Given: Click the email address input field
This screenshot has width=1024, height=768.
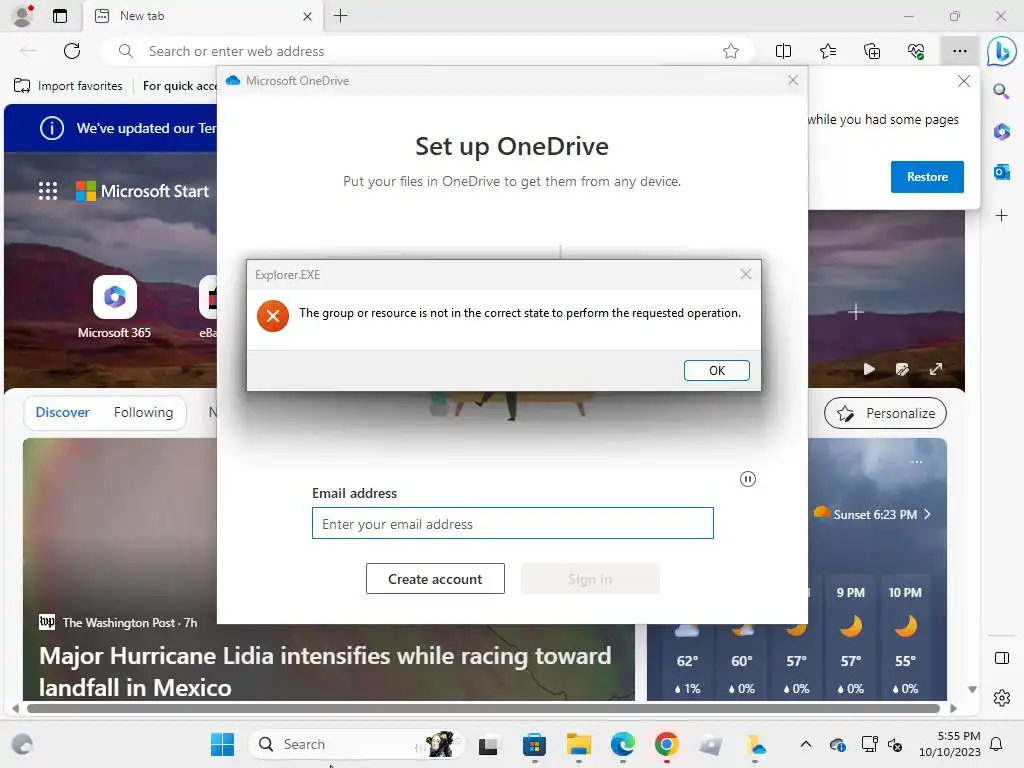Looking at the screenshot, I should (x=513, y=523).
